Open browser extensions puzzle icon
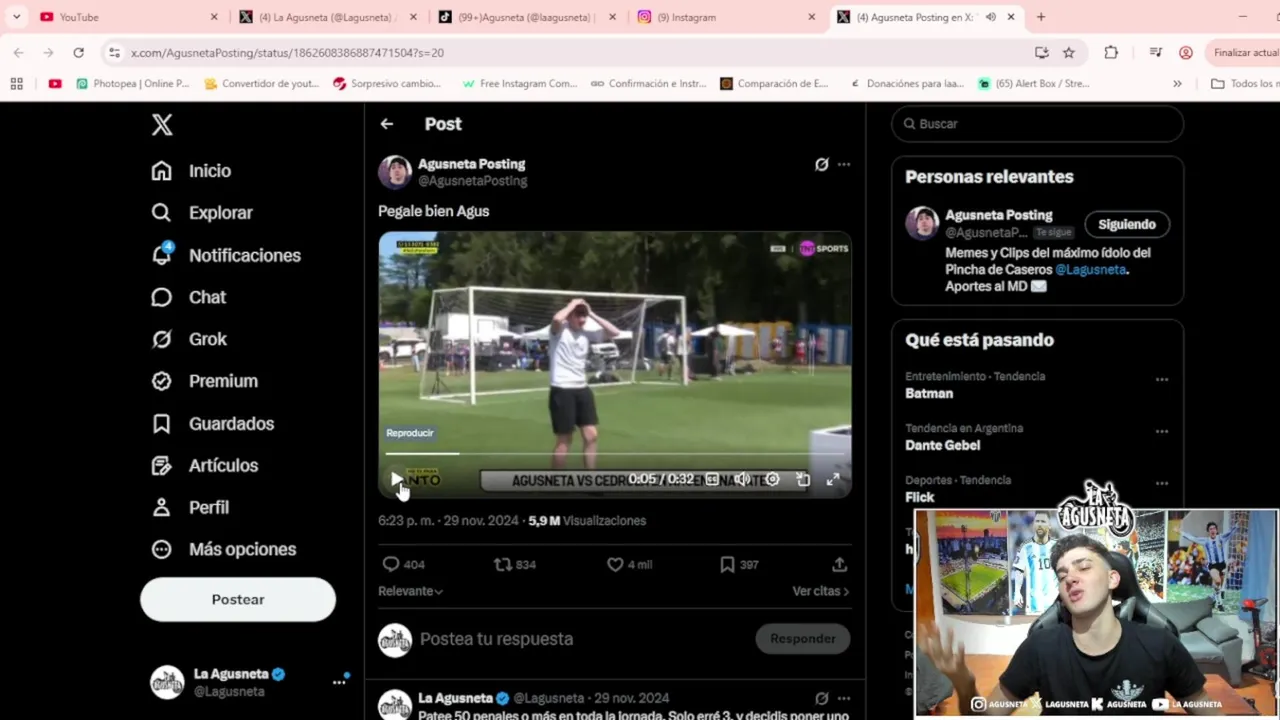The width and height of the screenshot is (1280, 720). point(1111,52)
